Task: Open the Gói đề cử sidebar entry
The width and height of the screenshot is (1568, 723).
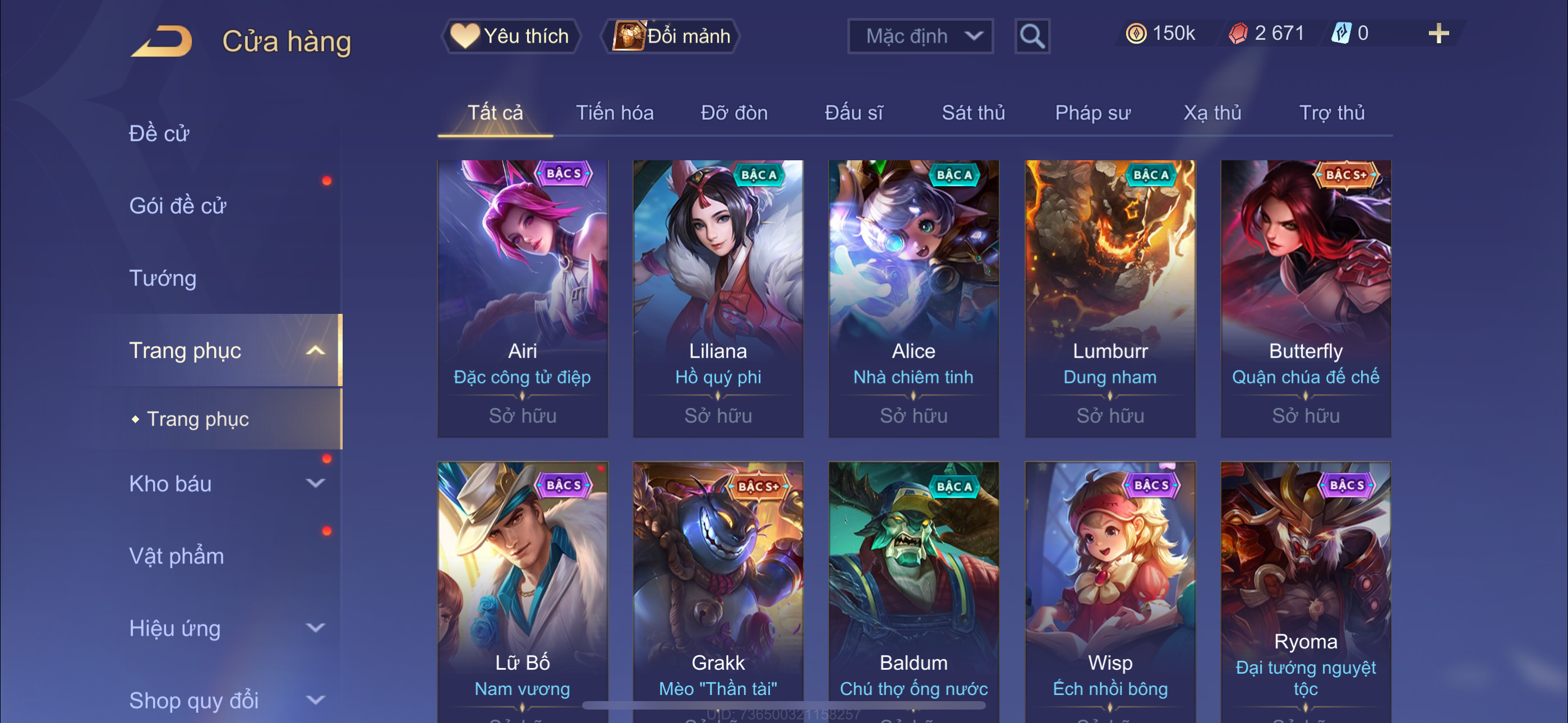Action: (x=177, y=206)
